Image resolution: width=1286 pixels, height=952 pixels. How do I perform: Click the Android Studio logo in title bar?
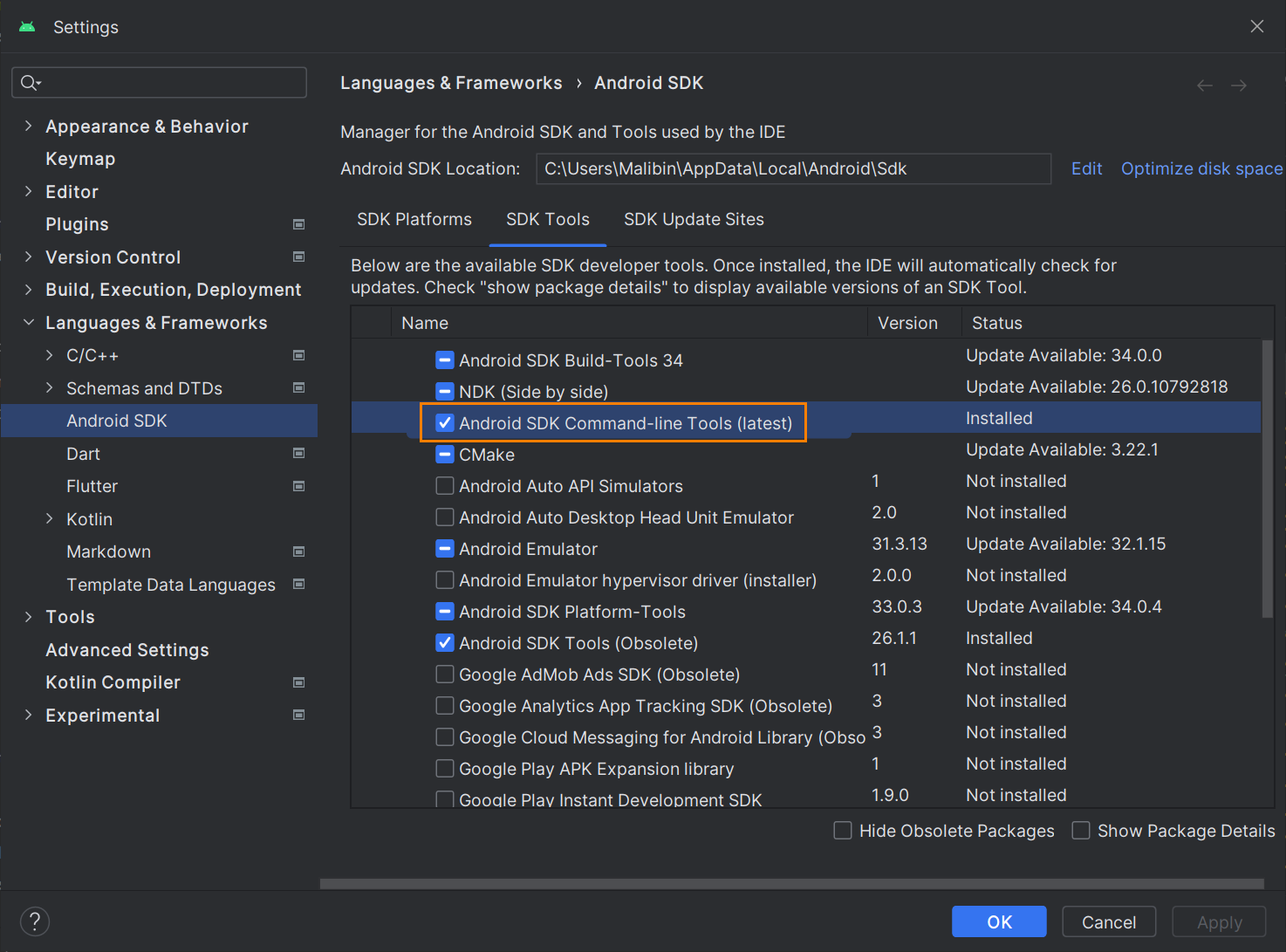click(27, 27)
